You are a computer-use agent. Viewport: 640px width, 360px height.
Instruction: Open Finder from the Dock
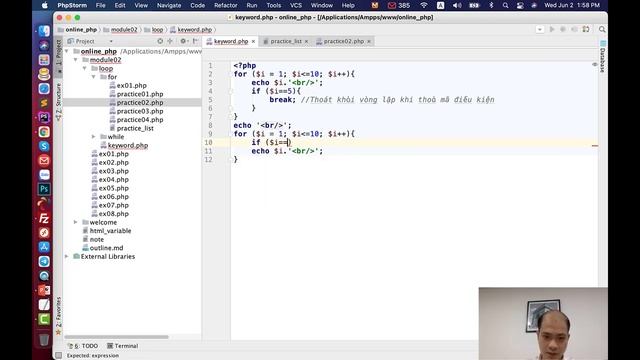click(x=44, y=31)
